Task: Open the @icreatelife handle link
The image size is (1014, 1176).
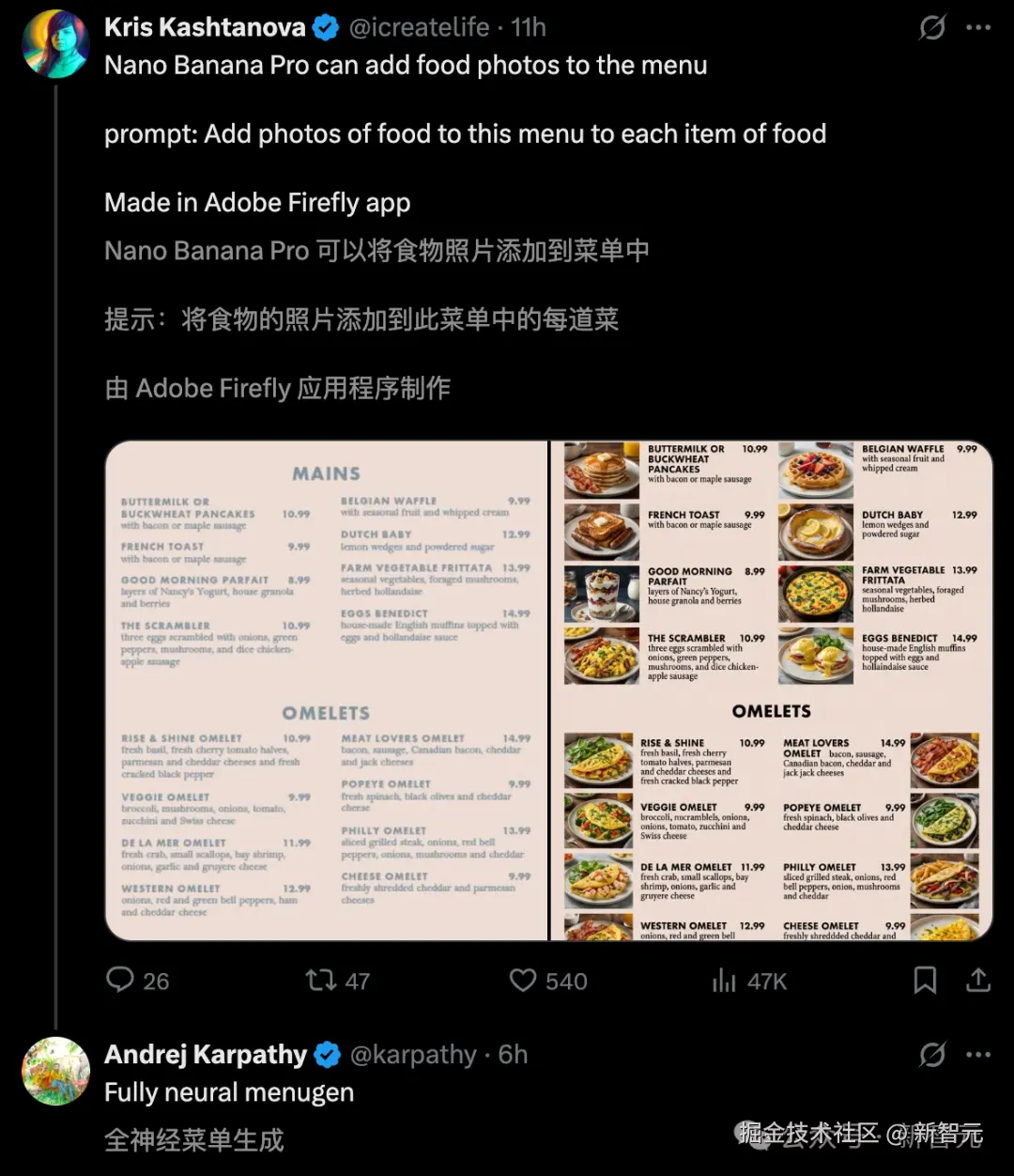Action: 419,27
